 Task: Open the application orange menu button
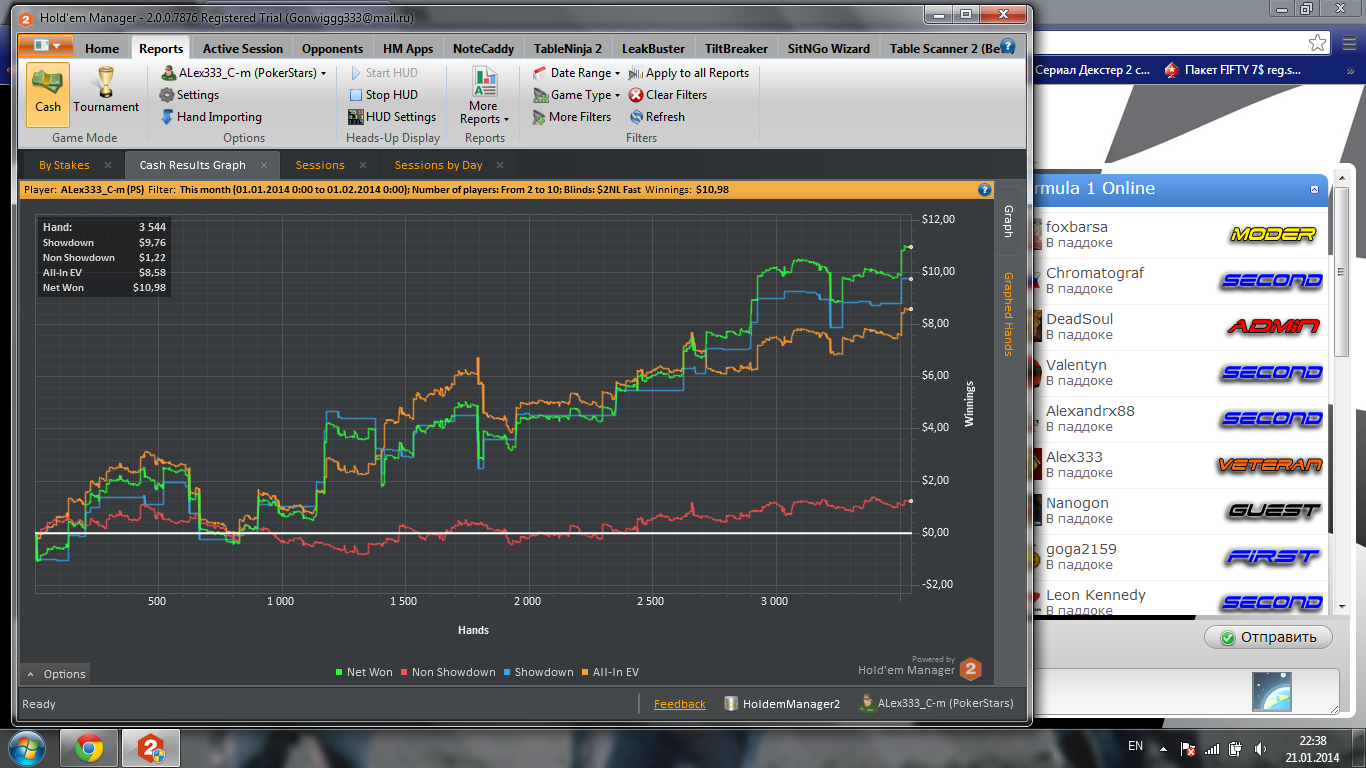pyautogui.click(x=46, y=46)
